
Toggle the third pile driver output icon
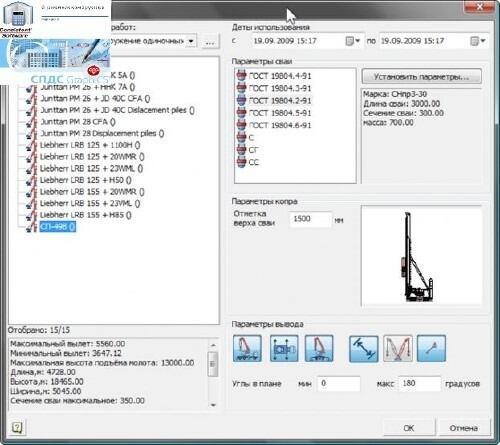319,349
